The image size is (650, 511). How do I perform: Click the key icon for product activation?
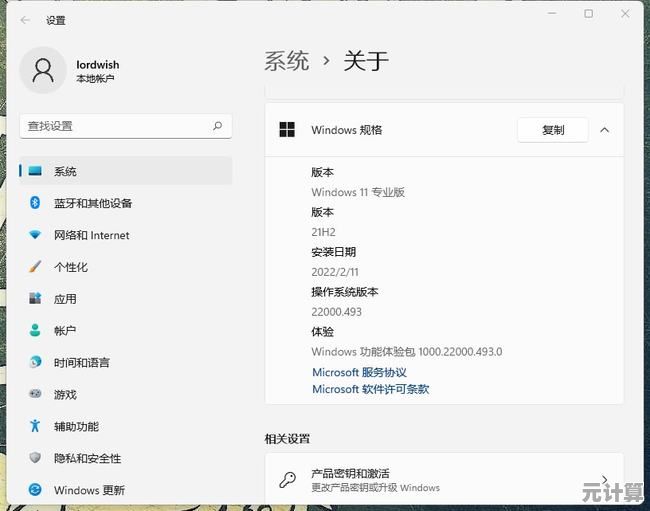click(x=287, y=480)
